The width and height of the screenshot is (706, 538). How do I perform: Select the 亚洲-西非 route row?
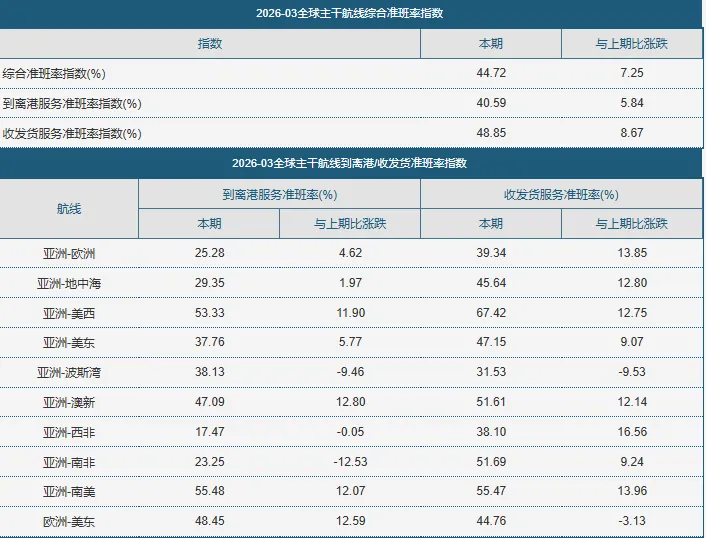click(x=351, y=432)
